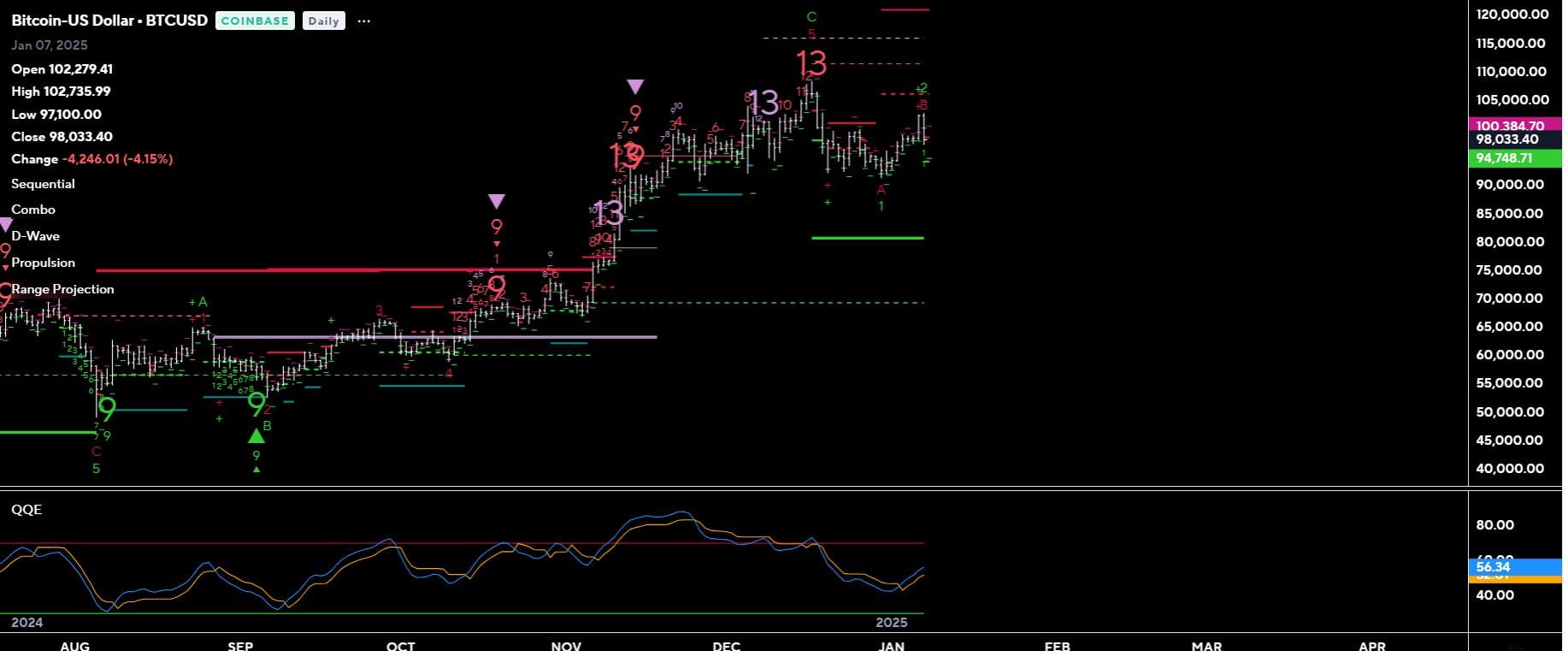Image resolution: width=1568 pixels, height=651 pixels.
Task: Click the large red 13 at December peak
Action: [811, 63]
